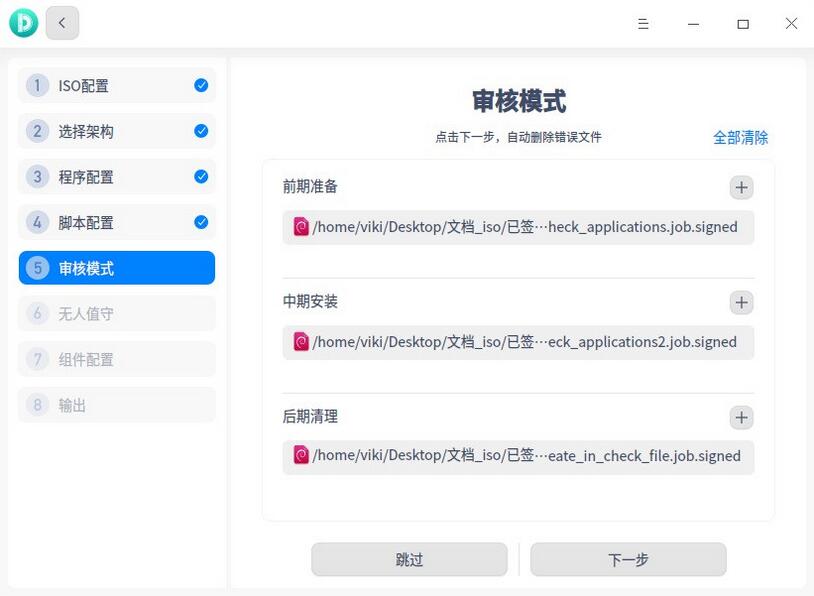Open the hamburger menu icon in titlebar
The width and height of the screenshot is (814, 596).
click(x=643, y=24)
